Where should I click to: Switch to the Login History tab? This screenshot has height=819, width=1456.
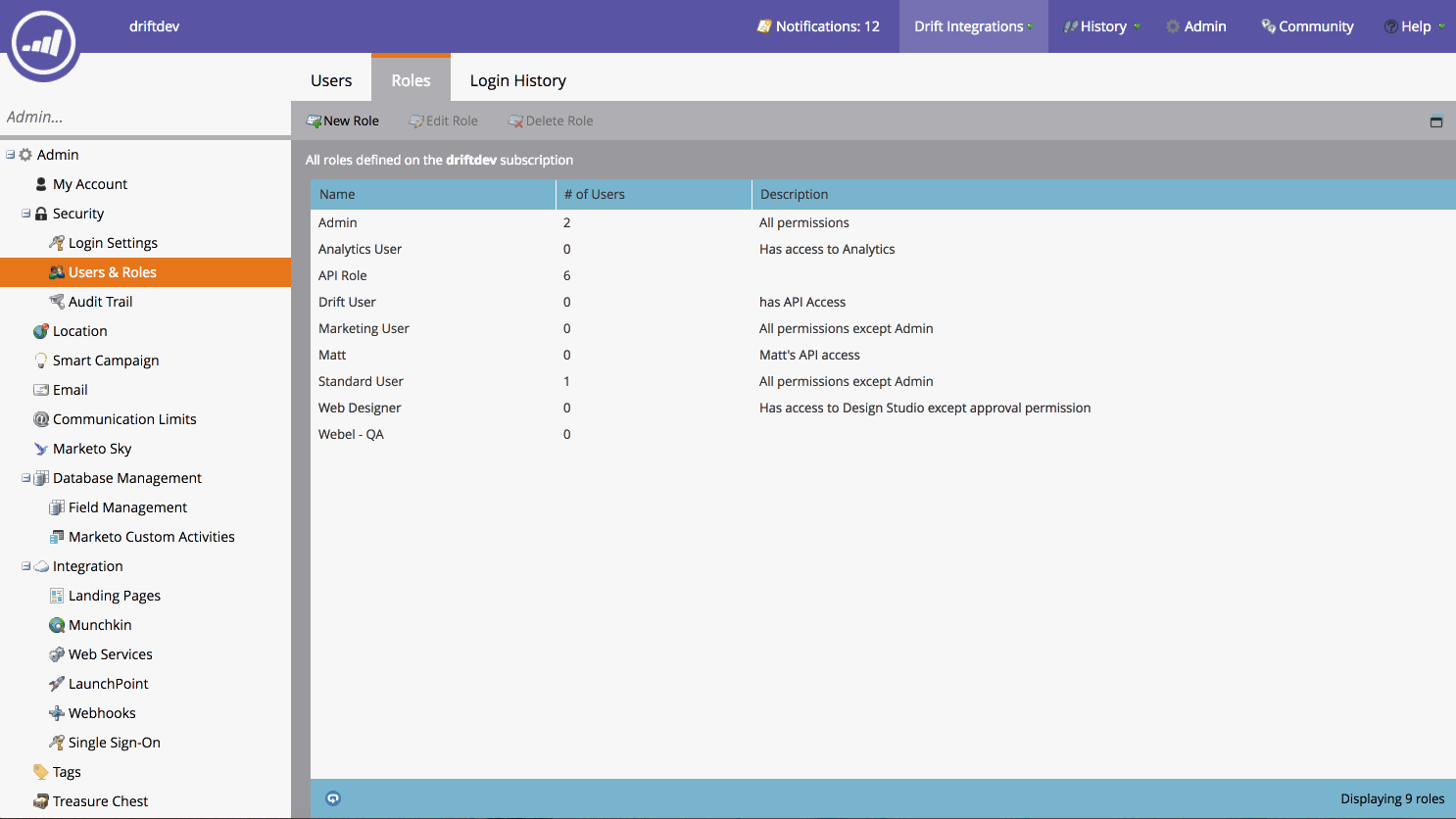click(x=517, y=80)
